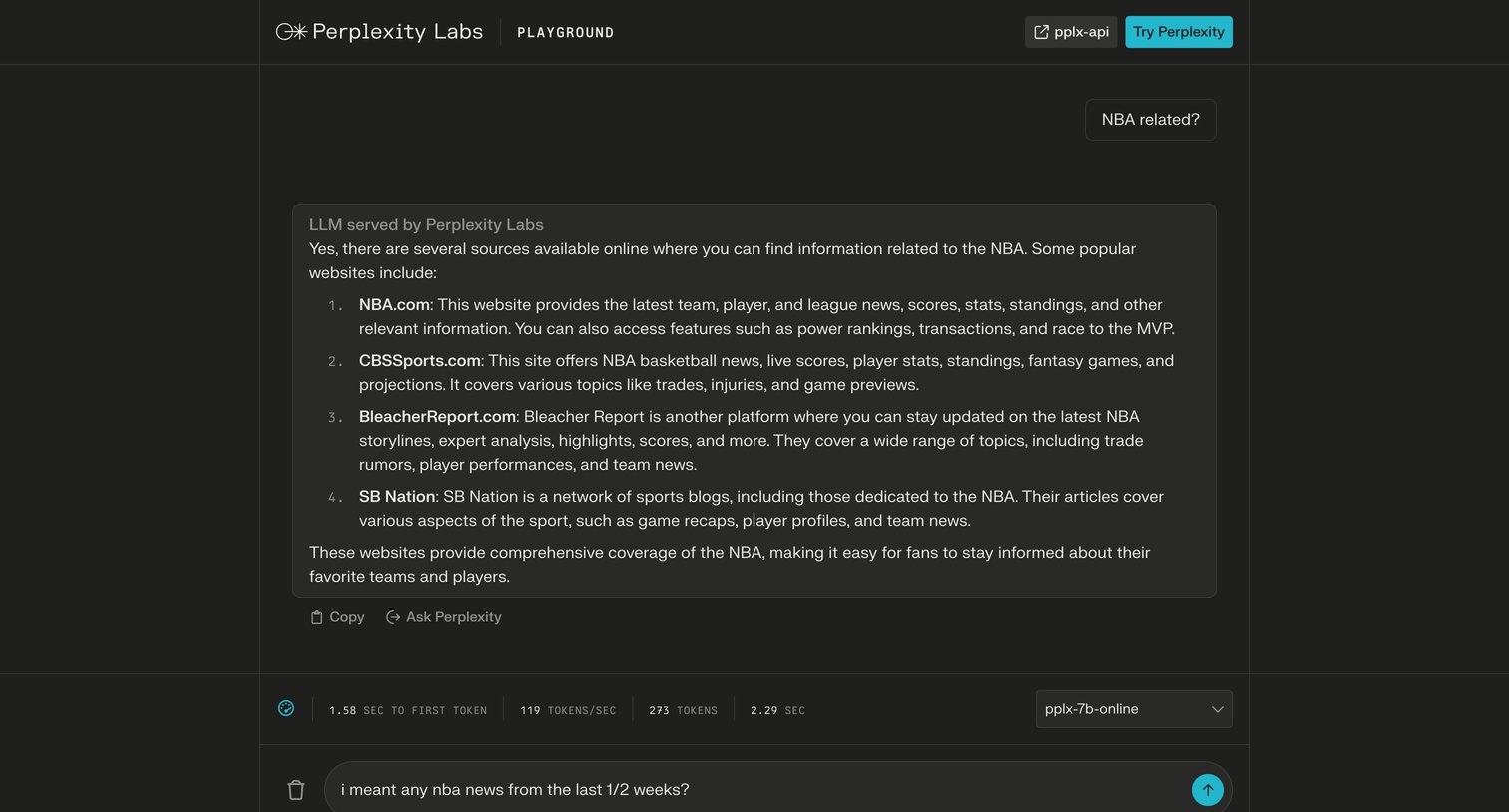Click the 'NBA.com' bold list entry
Viewport: 1509px width, 812px height.
[x=394, y=305]
